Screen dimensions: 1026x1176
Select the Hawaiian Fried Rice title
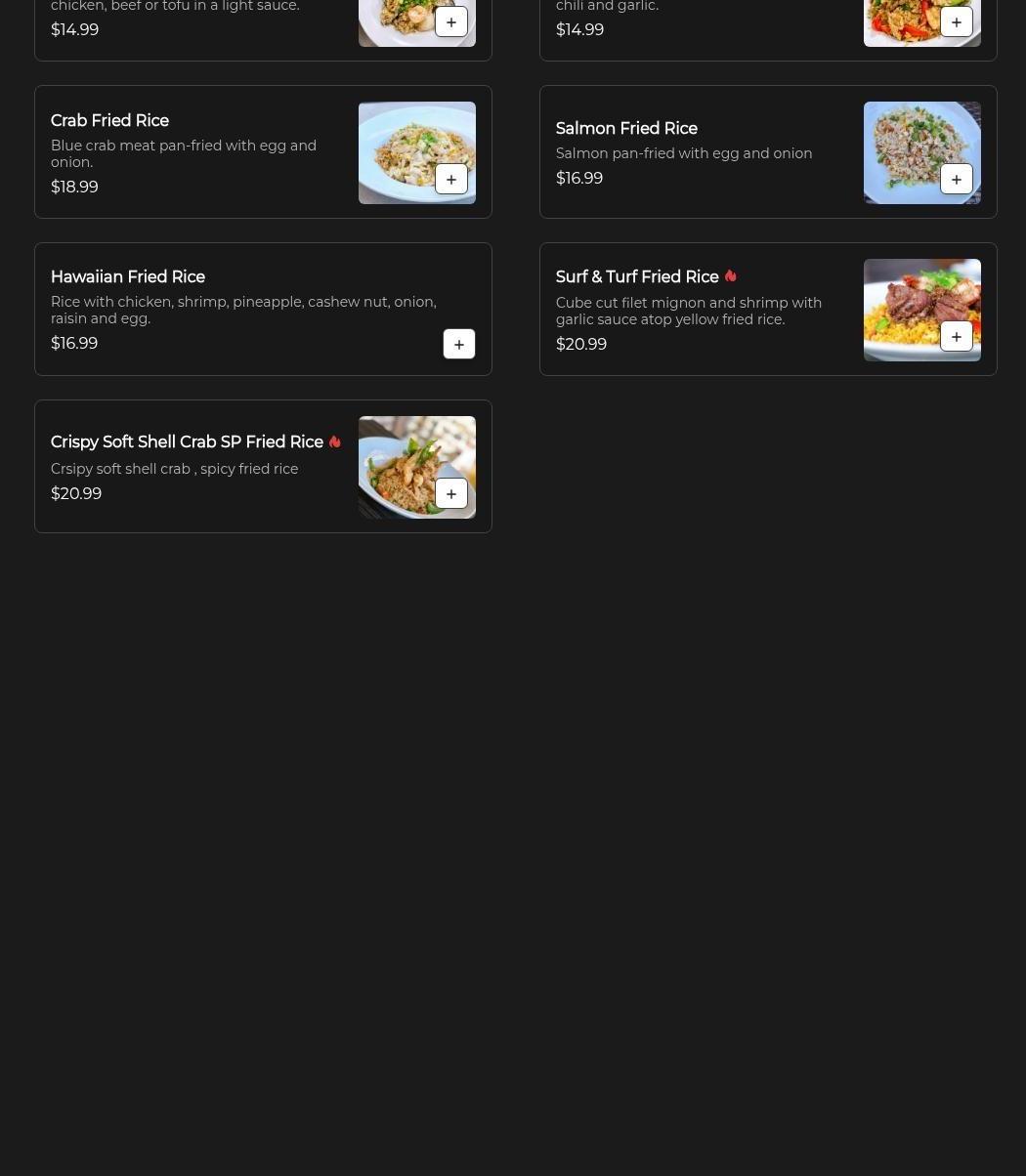(x=128, y=277)
